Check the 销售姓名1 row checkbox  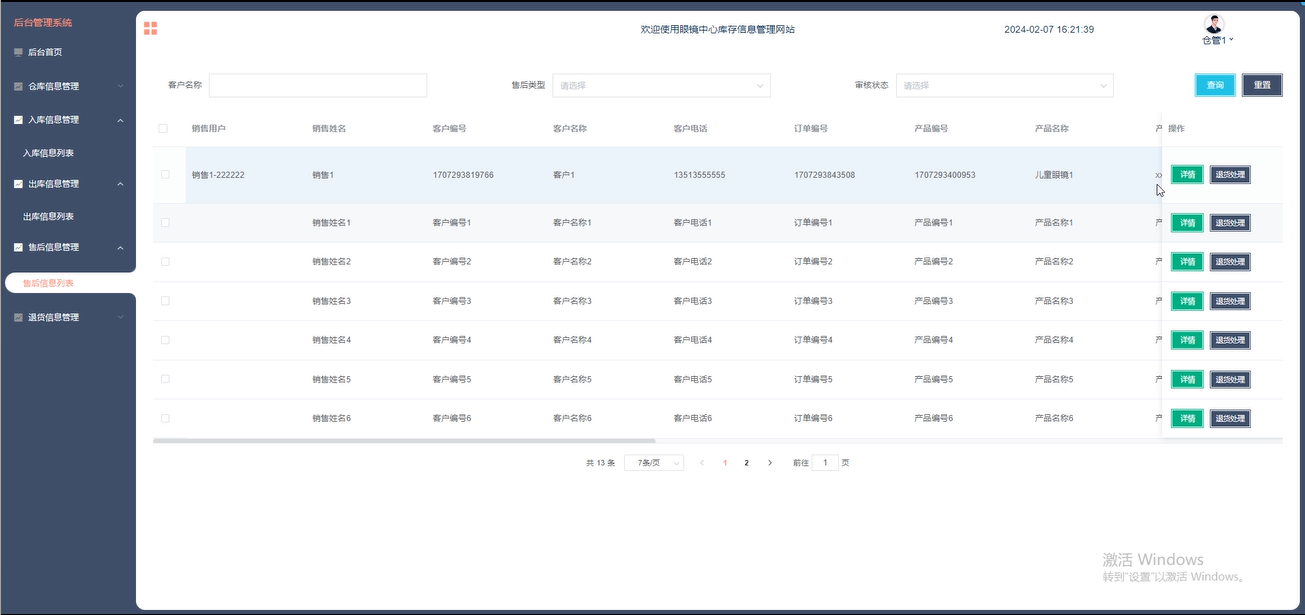(x=165, y=222)
